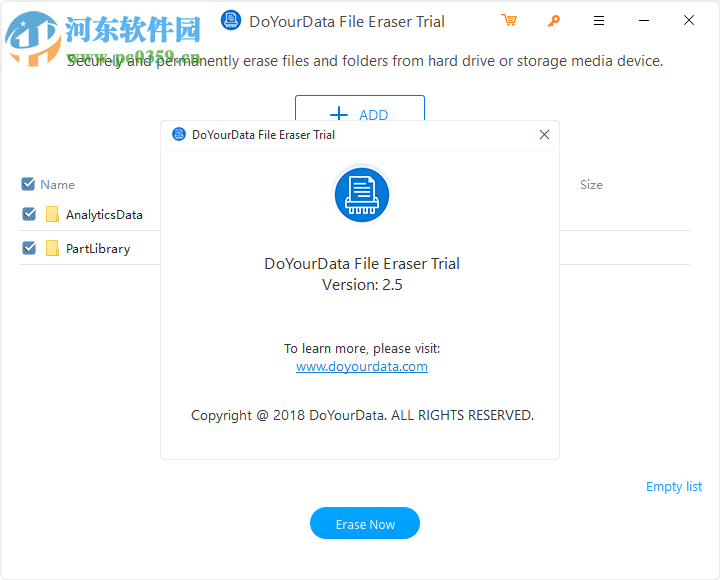Click the About dialog title text
Image resolution: width=720 pixels, height=580 pixels.
[263, 135]
